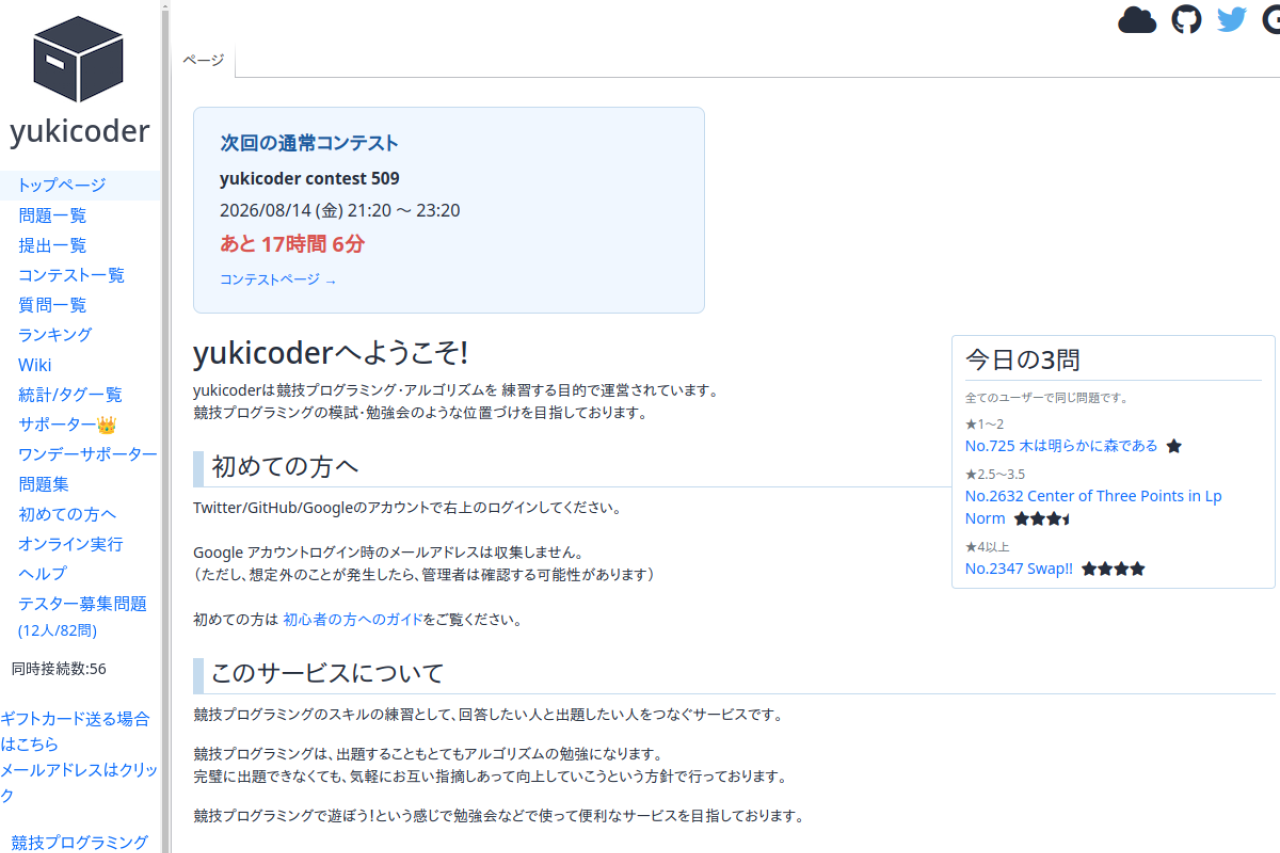This screenshot has height=853, width=1280.
Task: Click the テスター募集問題 sidebar link
Action: point(82,604)
